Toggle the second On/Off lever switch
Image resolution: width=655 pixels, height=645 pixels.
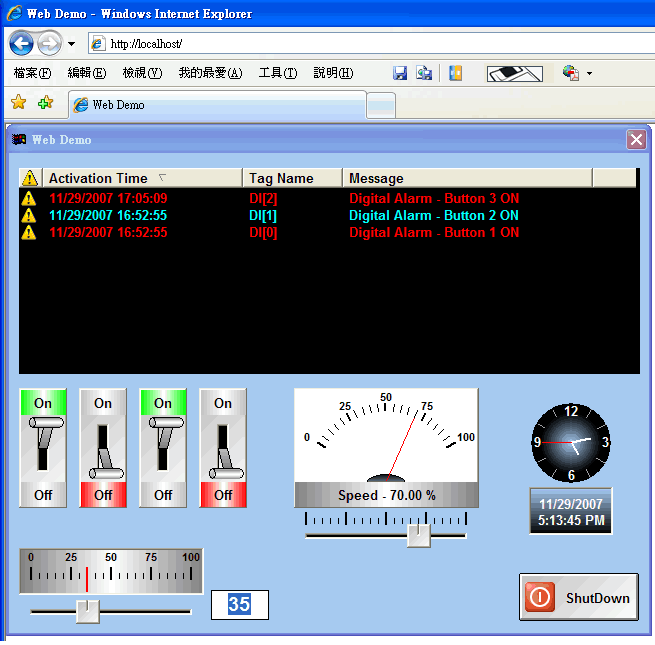click(103, 447)
